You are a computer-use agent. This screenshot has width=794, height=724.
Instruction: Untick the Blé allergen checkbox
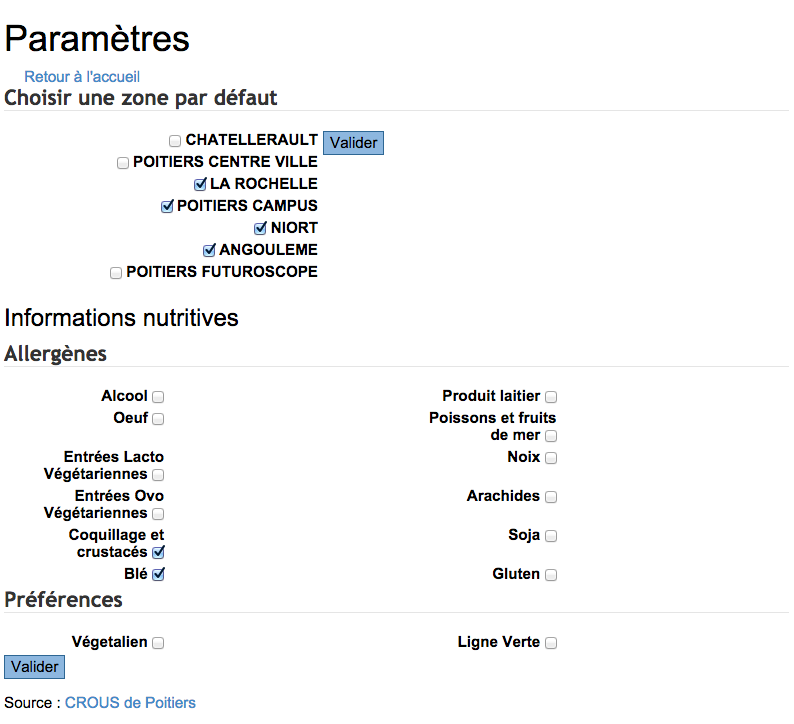158,575
